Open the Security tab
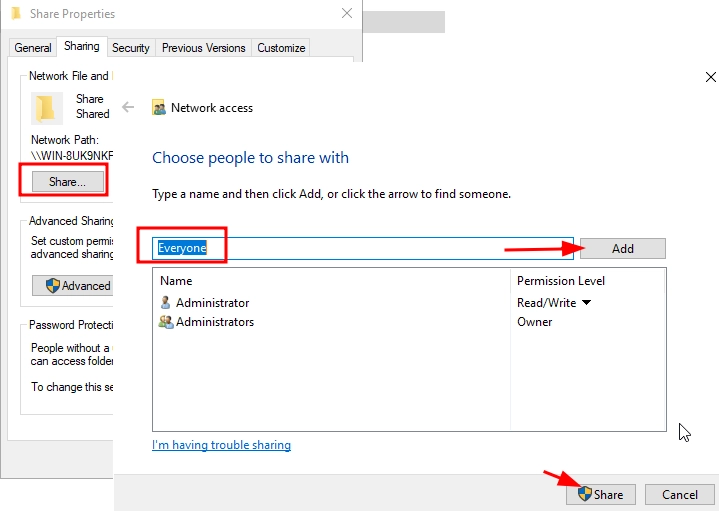 131,48
